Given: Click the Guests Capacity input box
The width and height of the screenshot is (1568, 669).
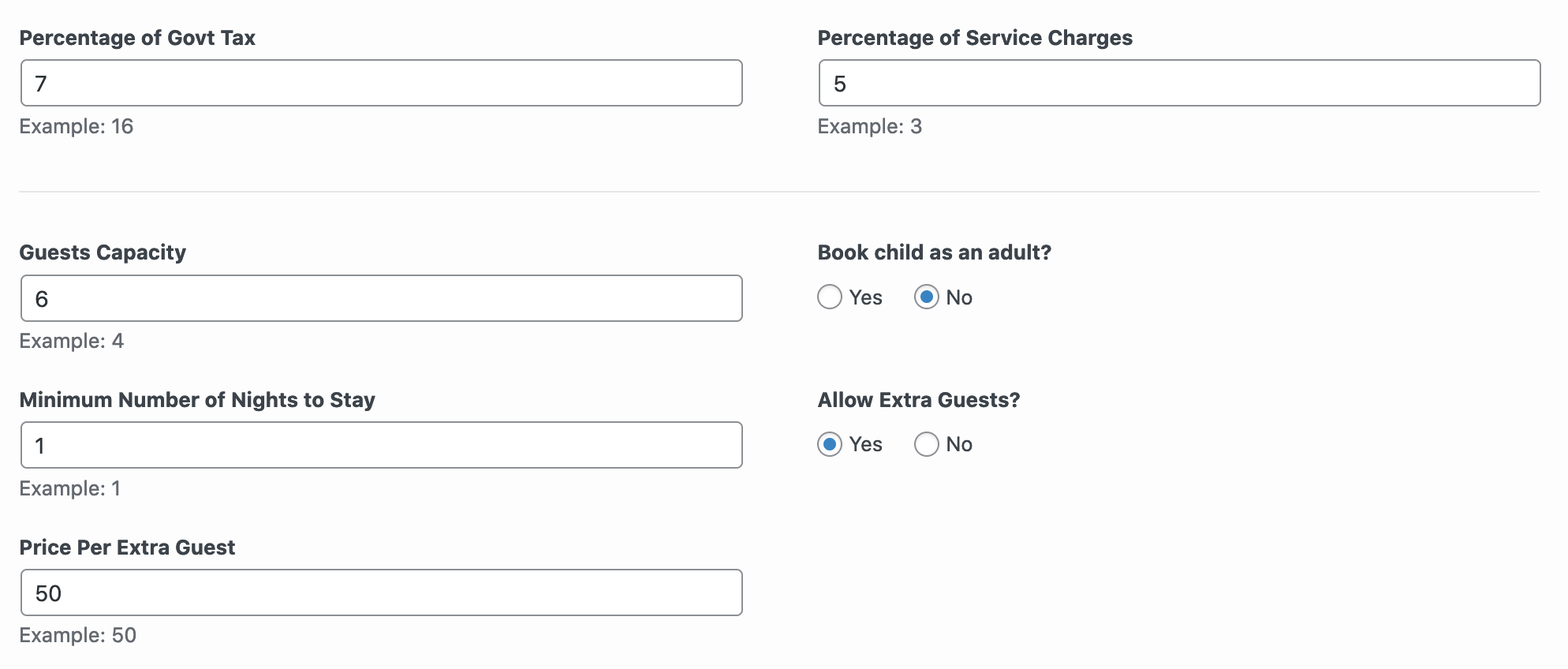Looking at the screenshot, I should pyautogui.click(x=381, y=298).
